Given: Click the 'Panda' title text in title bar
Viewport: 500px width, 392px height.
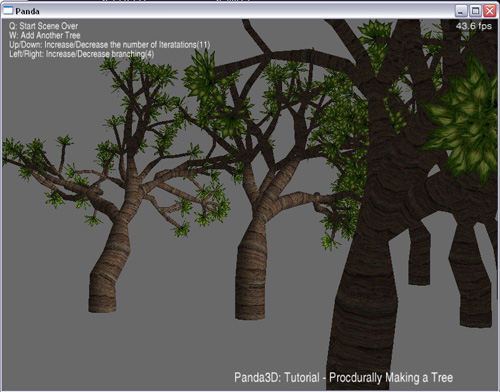Looking at the screenshot, I should (x=27, y=11).
